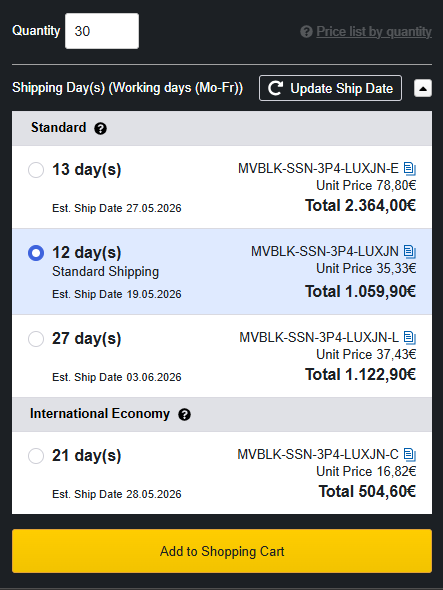Click part number MVBLK-SSN-3P4-LUXJN-L text
443x590 pixels.
tap(319, 337)
